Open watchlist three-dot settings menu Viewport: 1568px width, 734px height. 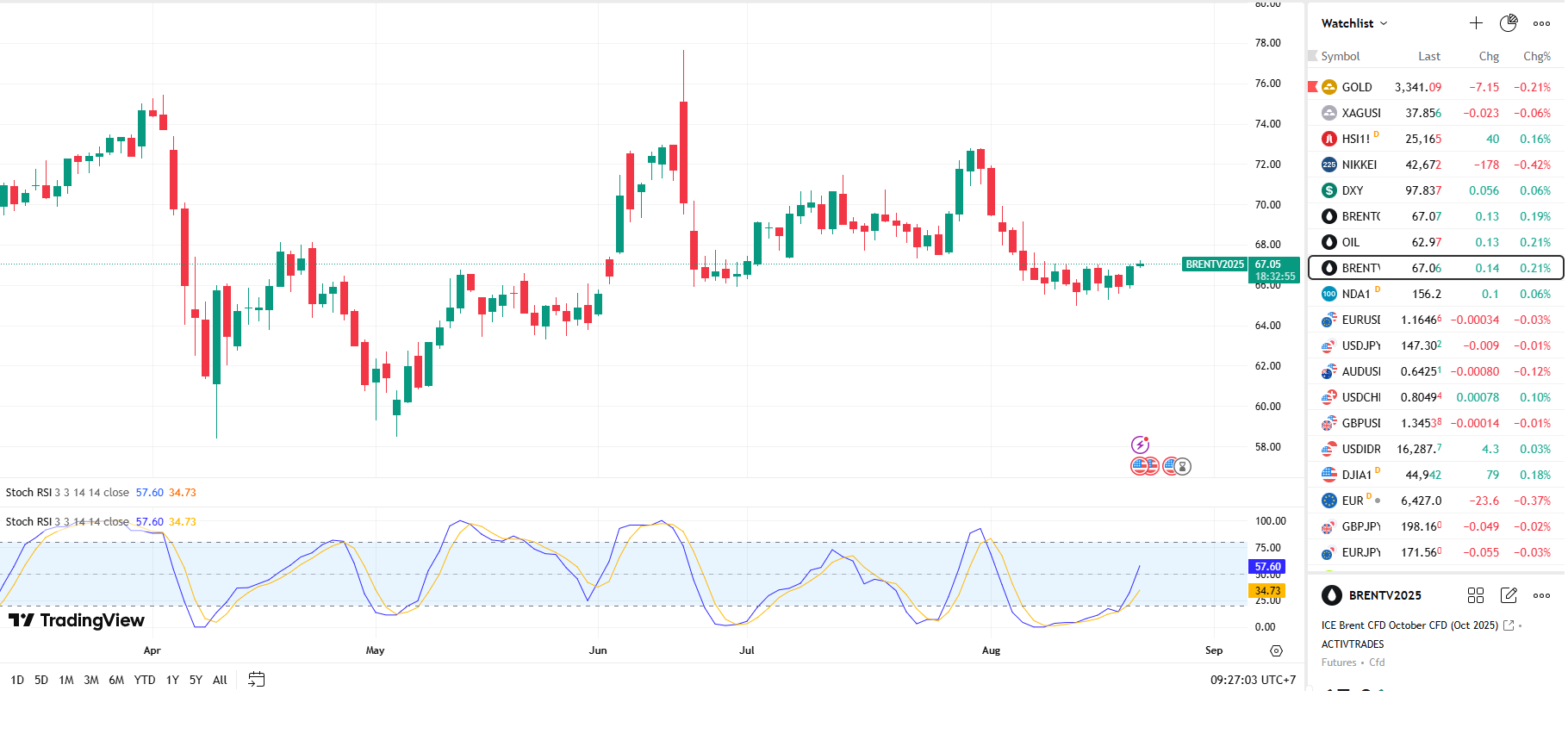pyautogui.click(x=1541, y=23)
